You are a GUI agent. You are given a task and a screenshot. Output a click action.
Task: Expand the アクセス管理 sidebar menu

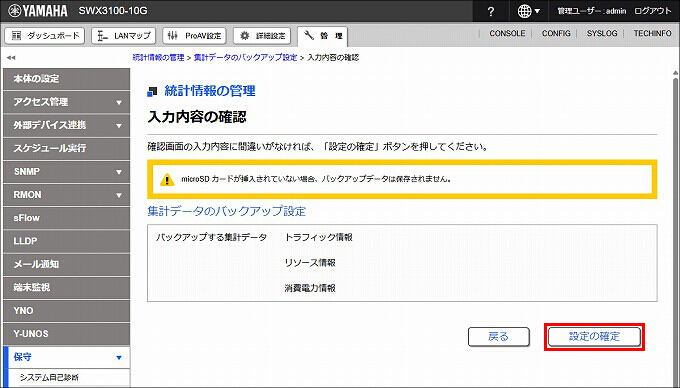66,102
